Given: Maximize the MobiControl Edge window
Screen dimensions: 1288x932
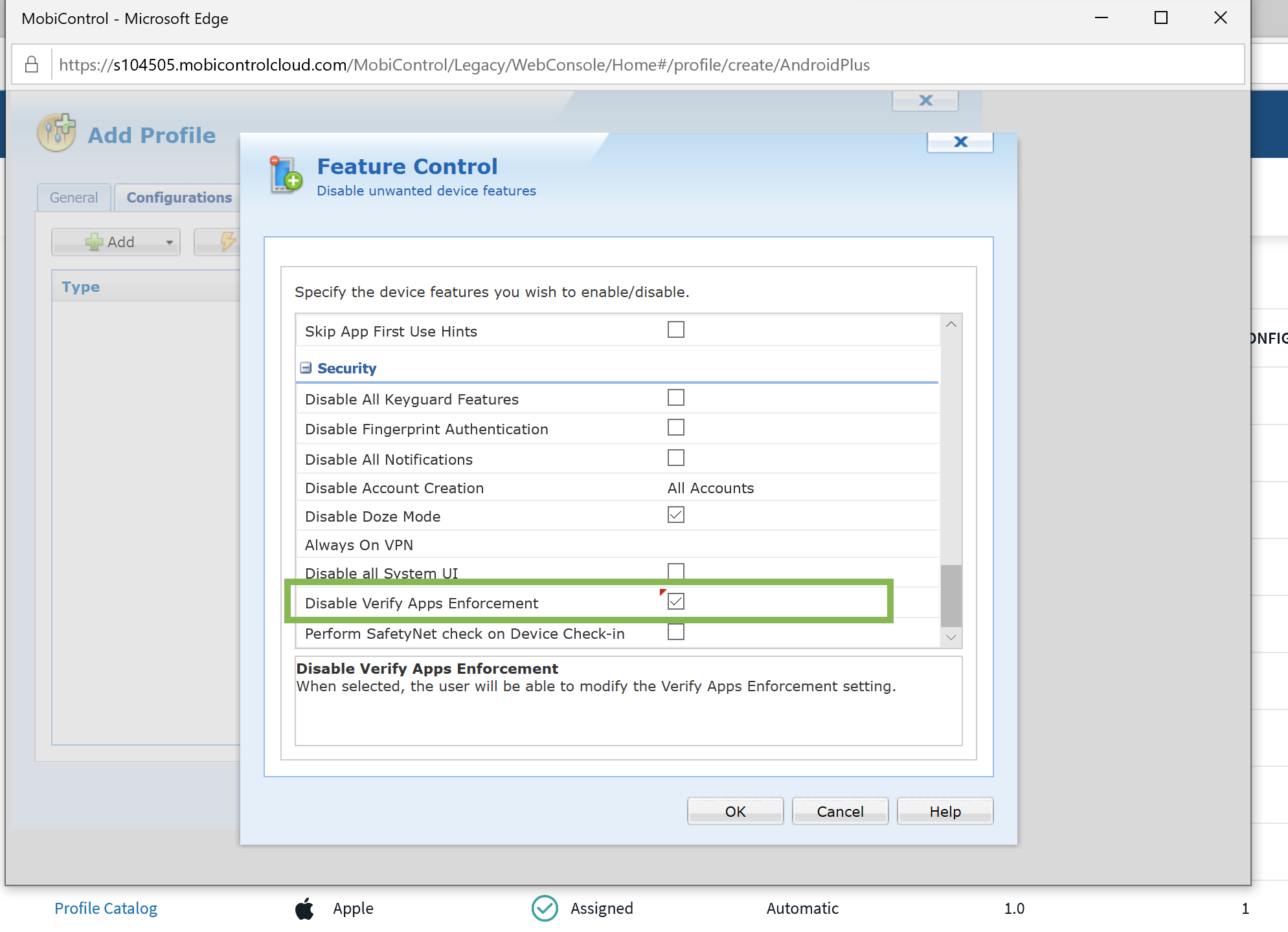Looking at the screenshot, I should coord(1161,18).
